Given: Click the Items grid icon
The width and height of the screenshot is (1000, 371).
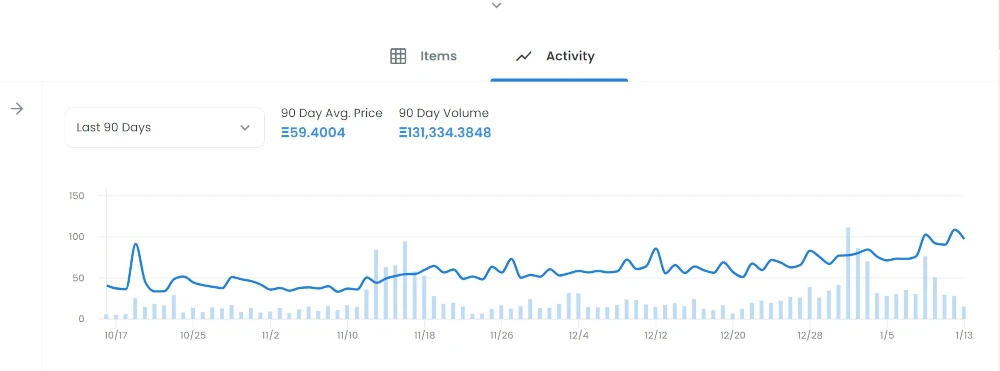Looking at the screenshot, I should [398, 56].
